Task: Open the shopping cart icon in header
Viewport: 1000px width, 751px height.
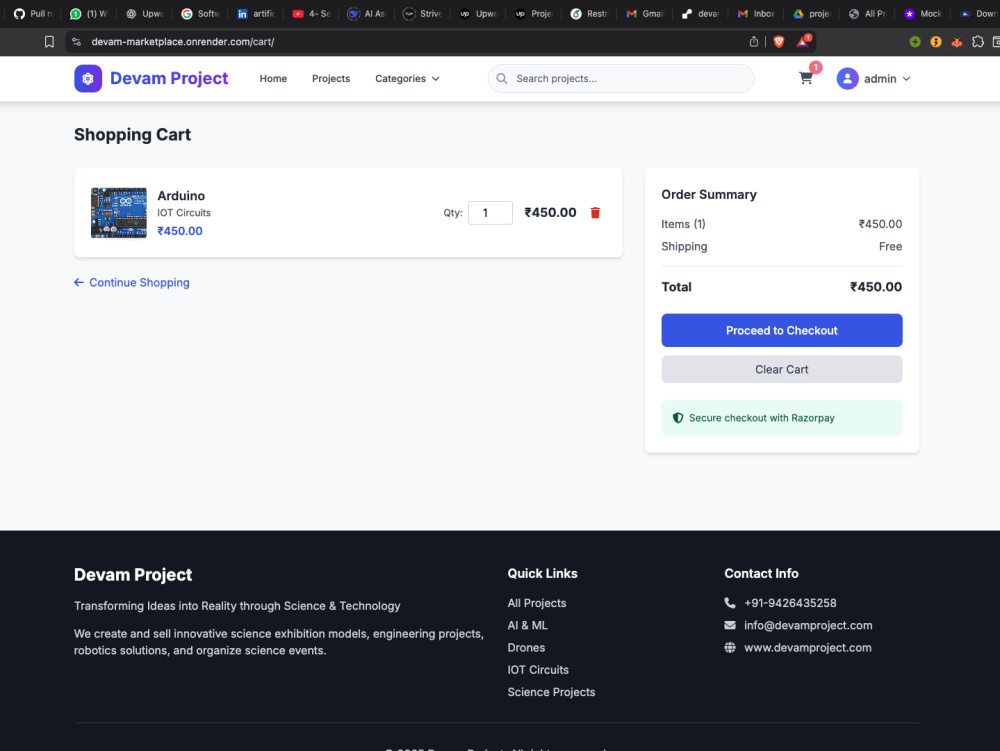Action: (805, 78)
